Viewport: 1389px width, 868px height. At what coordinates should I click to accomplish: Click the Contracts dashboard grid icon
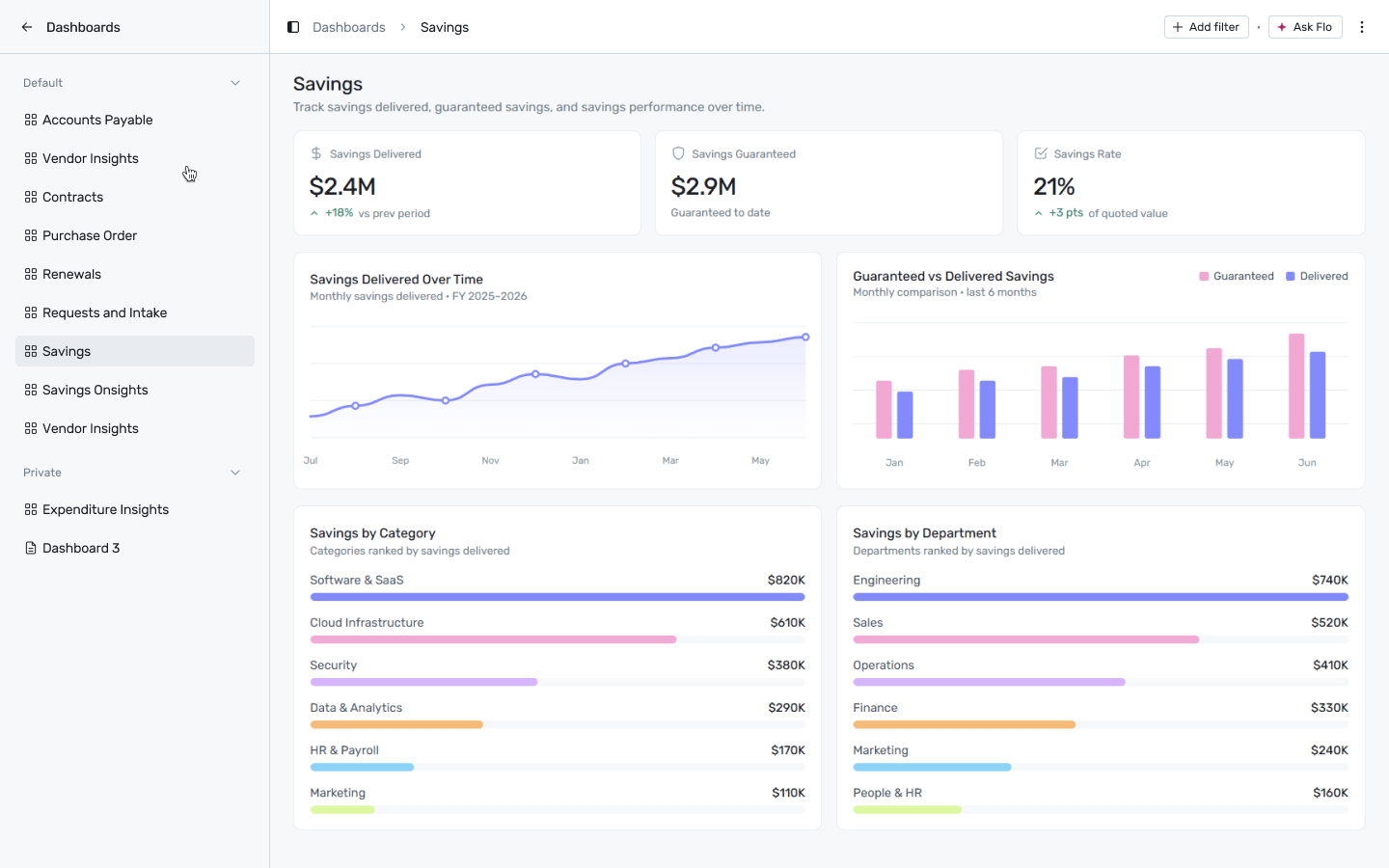(31, 197)
